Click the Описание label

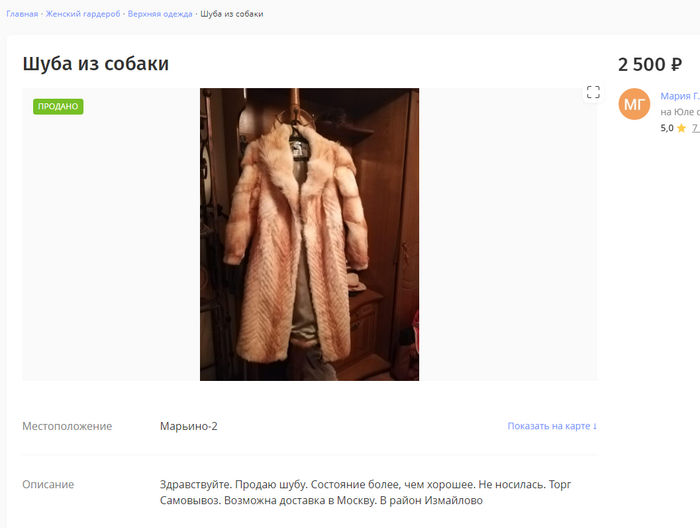tap(48, 484)
